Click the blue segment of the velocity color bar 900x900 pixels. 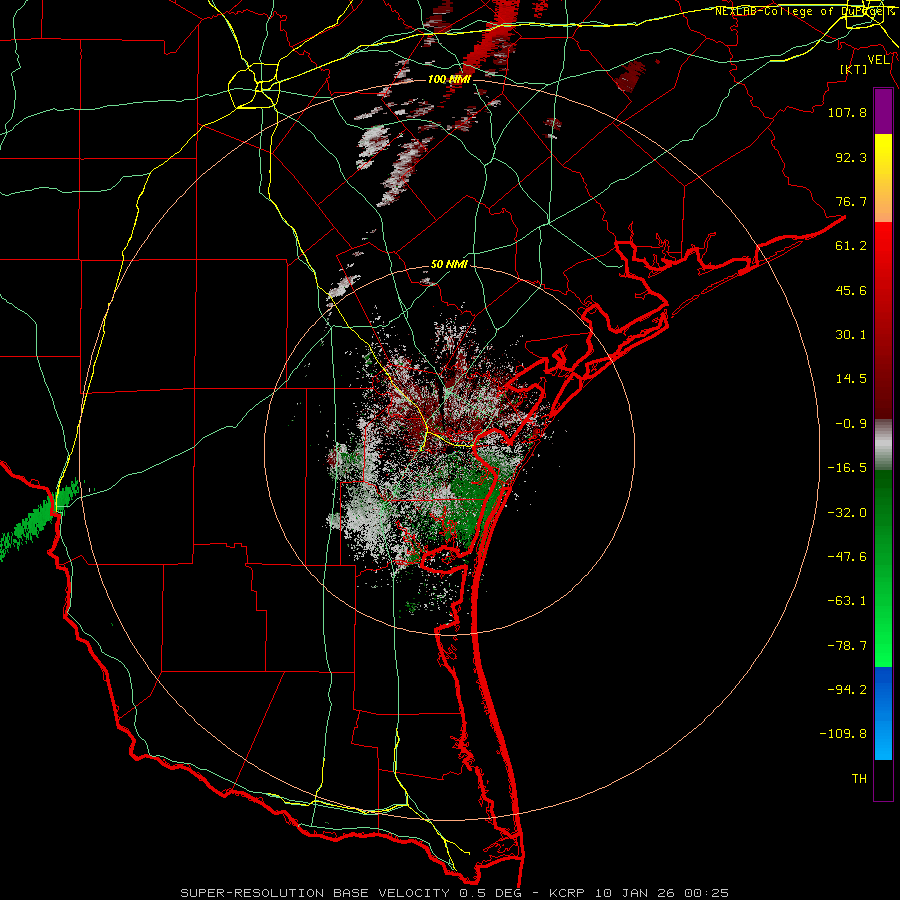click(883, 713)
